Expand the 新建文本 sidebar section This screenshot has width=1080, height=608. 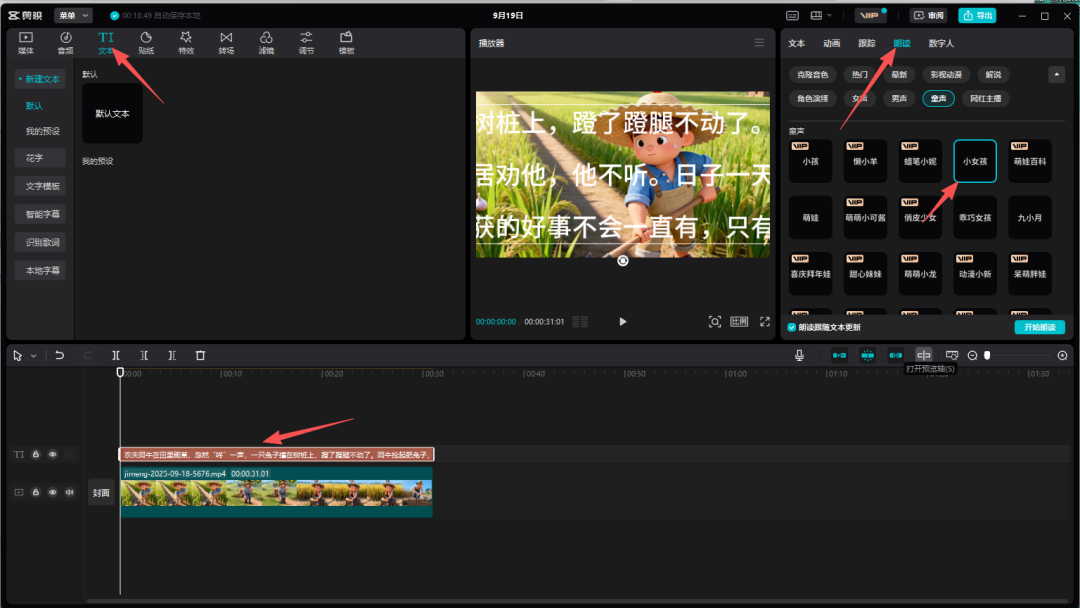[x=40, y=79]
